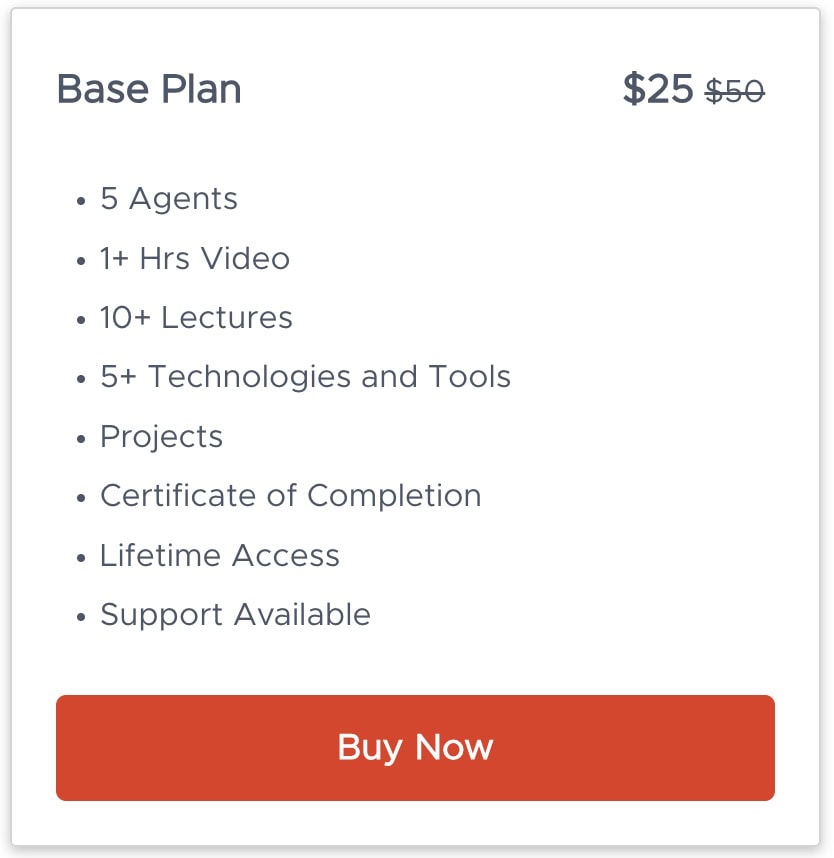Click the 5 Agents feature text

(169, 199)
